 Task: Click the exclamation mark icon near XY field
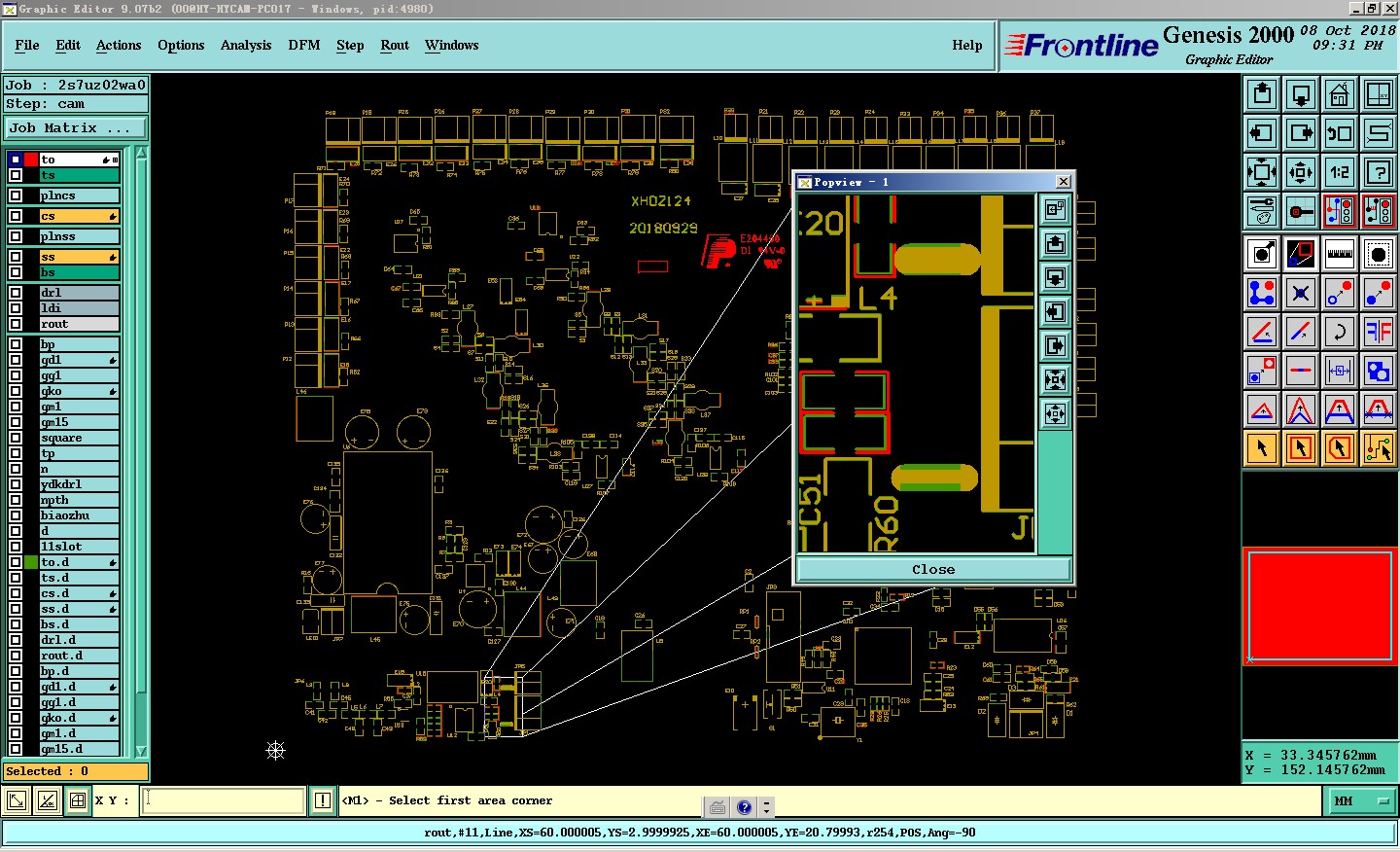coord(323,800)
